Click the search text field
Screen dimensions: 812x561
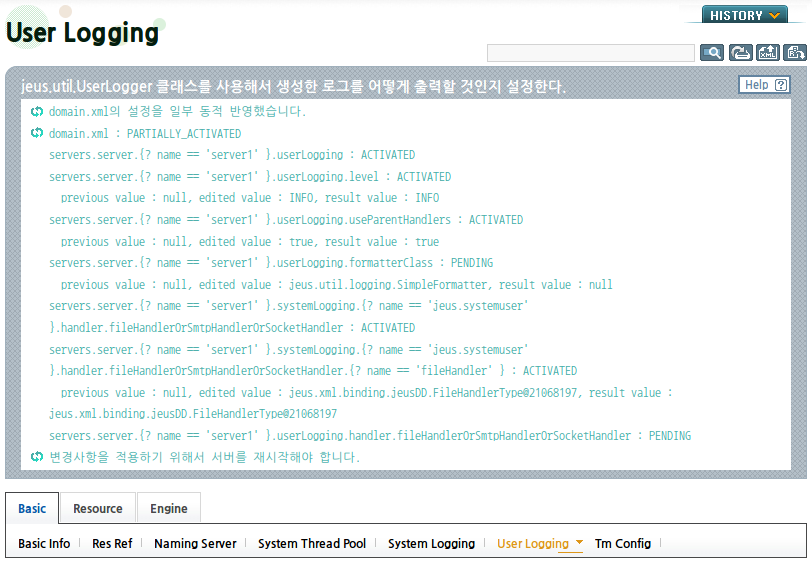pos(591,53)
